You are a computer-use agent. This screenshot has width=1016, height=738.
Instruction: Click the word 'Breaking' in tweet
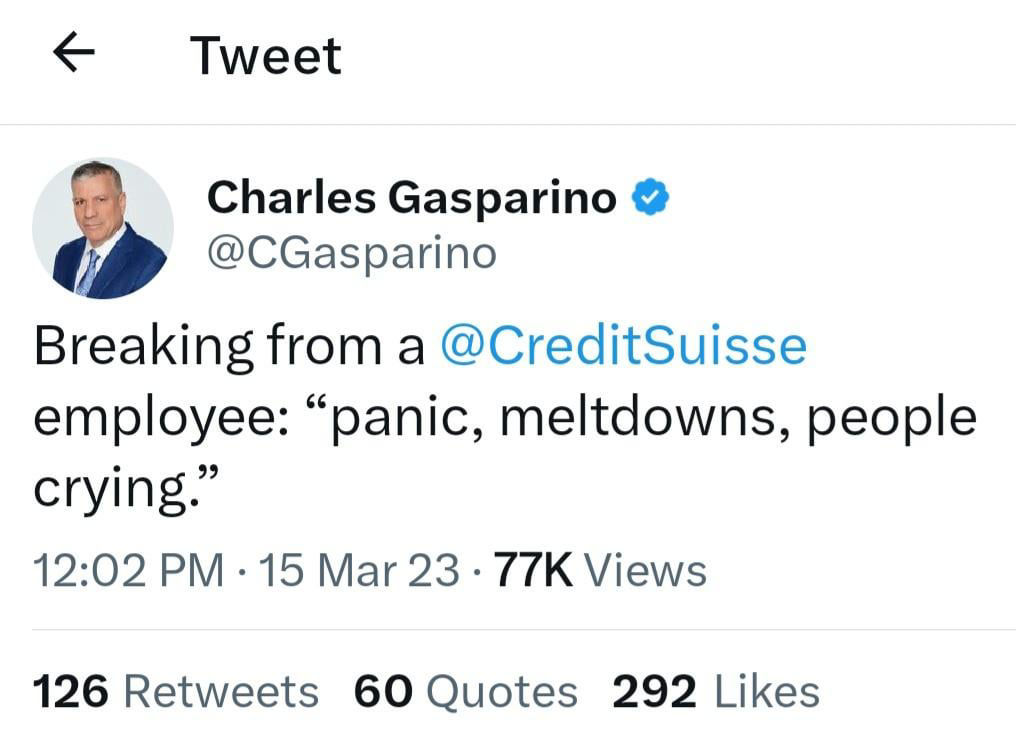[x=144, y=348]
